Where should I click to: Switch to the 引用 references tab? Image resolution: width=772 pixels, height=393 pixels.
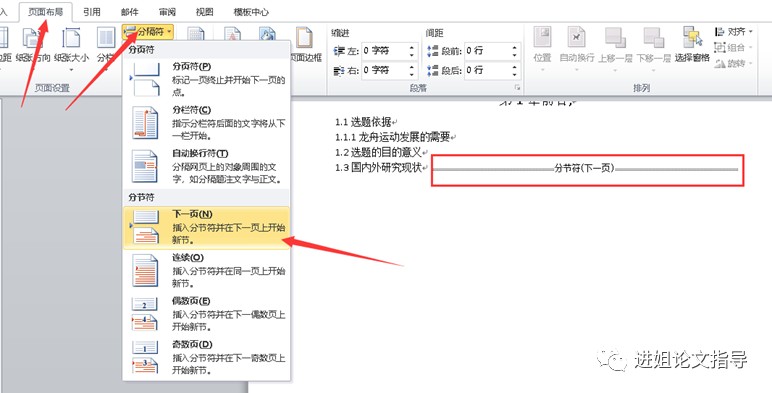coord(92,12)
